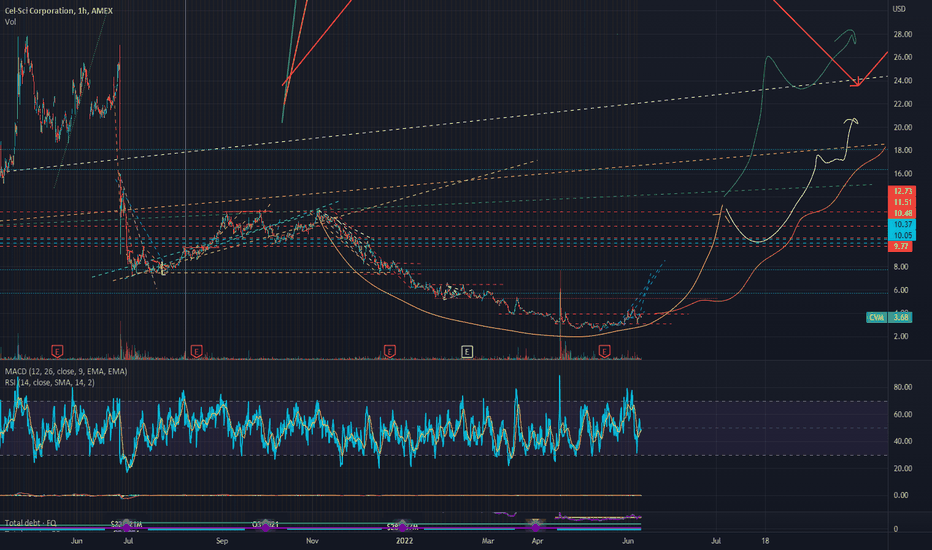Image resolution: width=932 pixels, height=550 pixels.
Task: Click the red 12.73 price tag
Action: (902, 191)
